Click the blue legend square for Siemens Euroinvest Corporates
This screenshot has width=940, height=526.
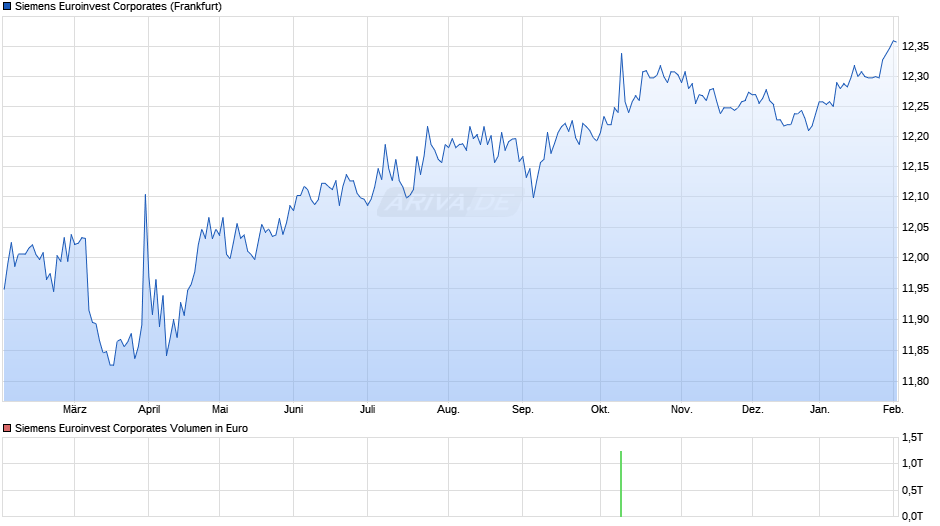[x=7, y=7]
